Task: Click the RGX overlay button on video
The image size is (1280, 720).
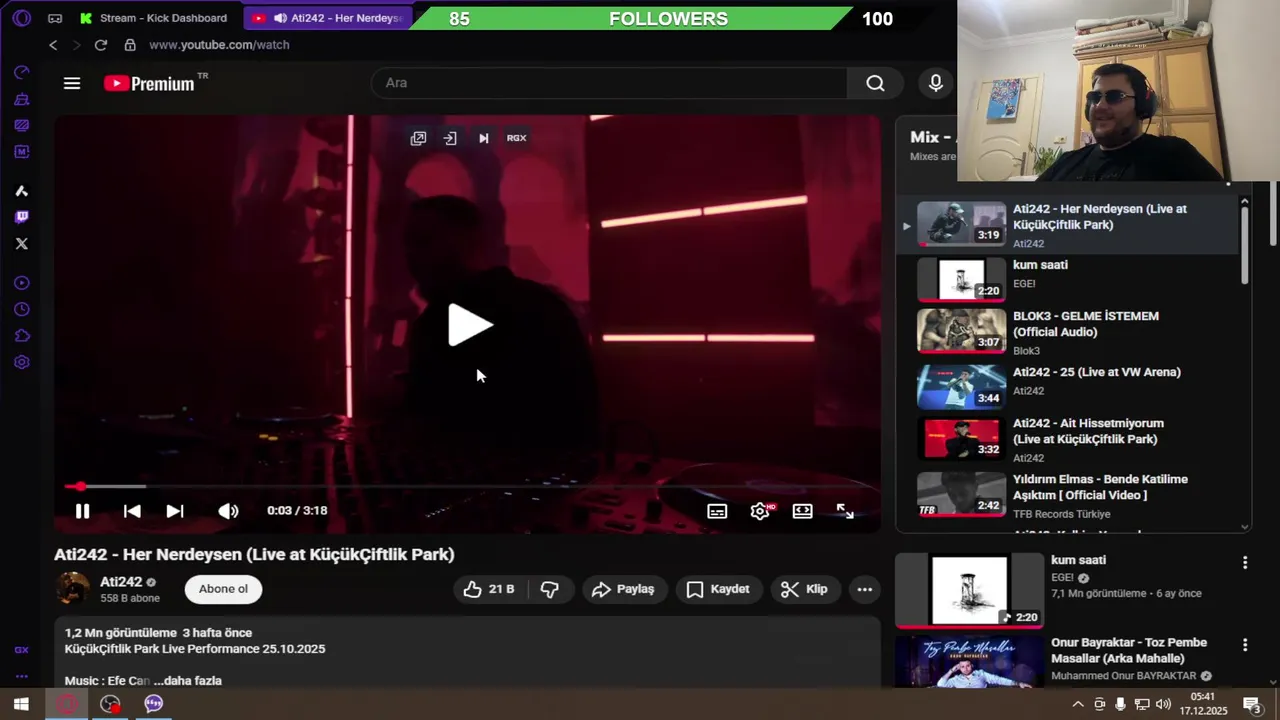Action: 516,138
